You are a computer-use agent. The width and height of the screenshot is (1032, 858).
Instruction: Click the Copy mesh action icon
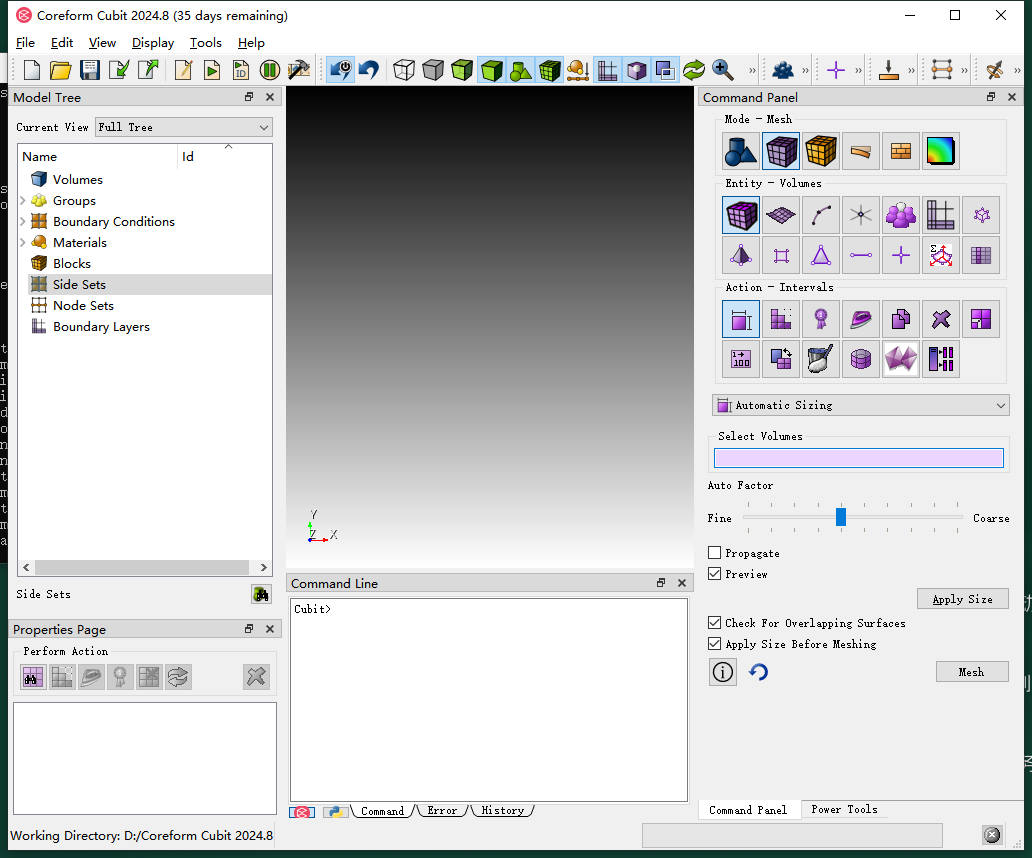[901, 319]
